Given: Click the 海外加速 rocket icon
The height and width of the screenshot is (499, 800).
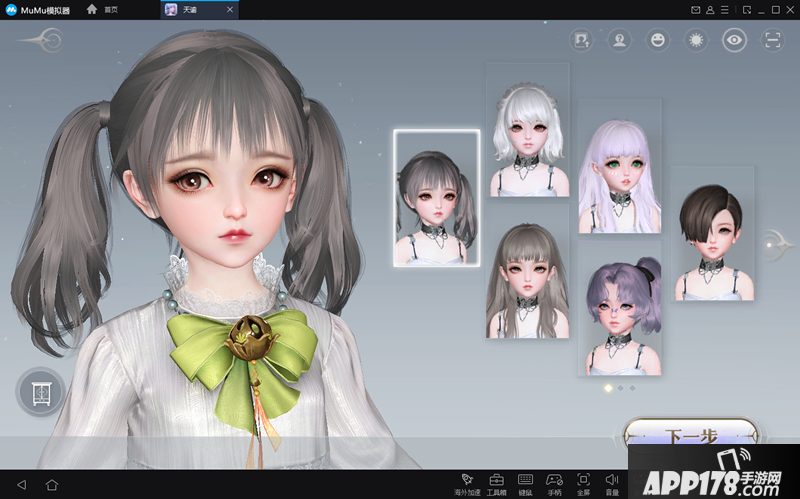Looking at the screenshot, I should point(467,484).
